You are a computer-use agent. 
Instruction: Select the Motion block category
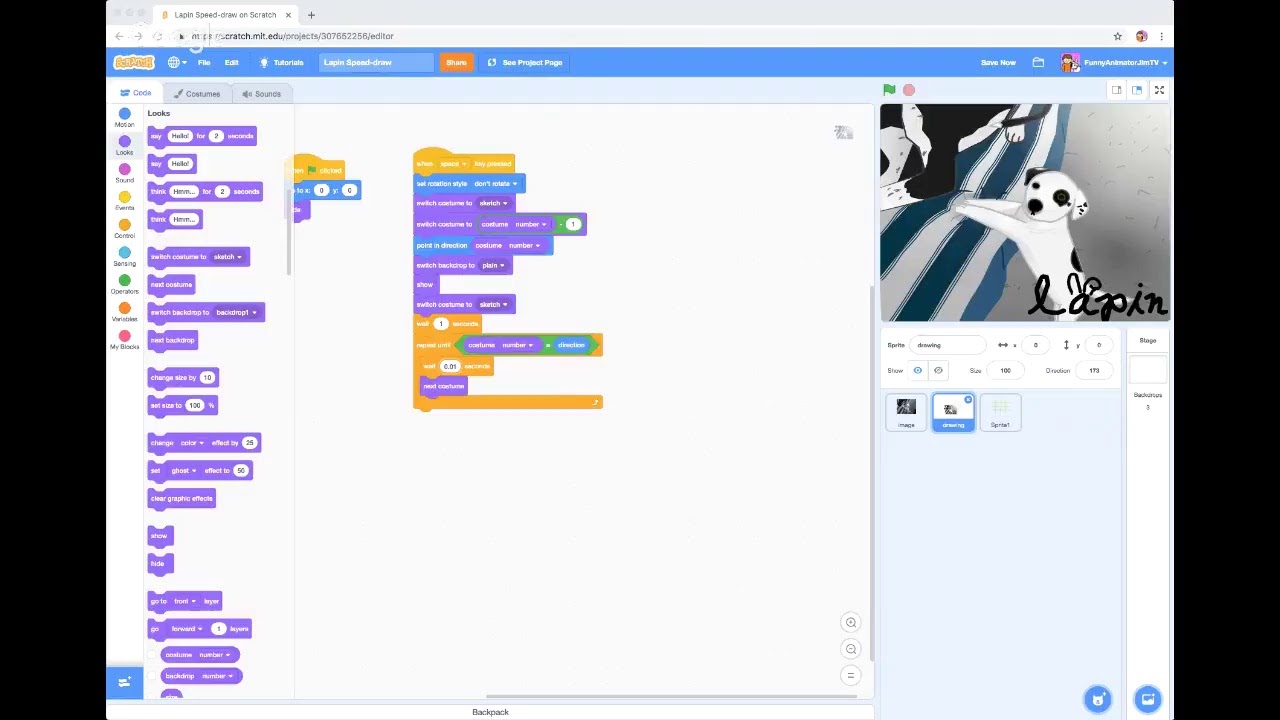point(124,118)
